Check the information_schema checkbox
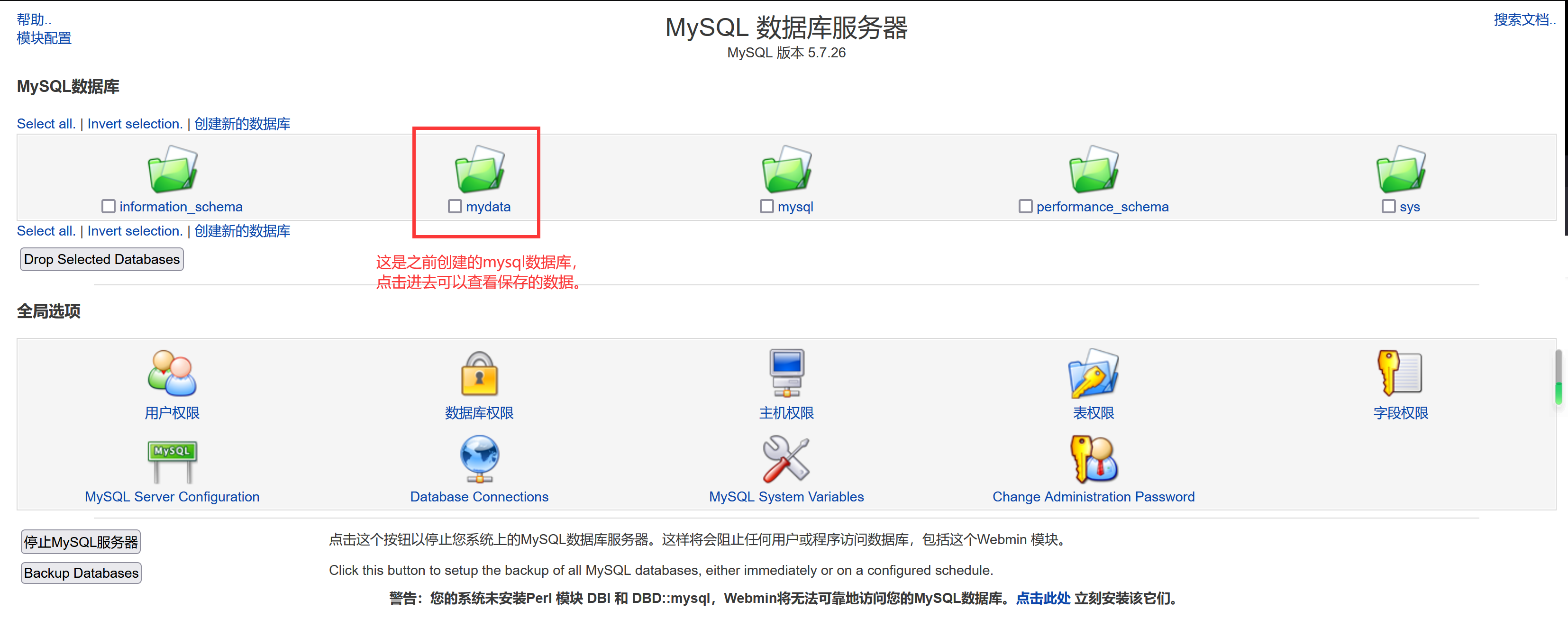 109,206
